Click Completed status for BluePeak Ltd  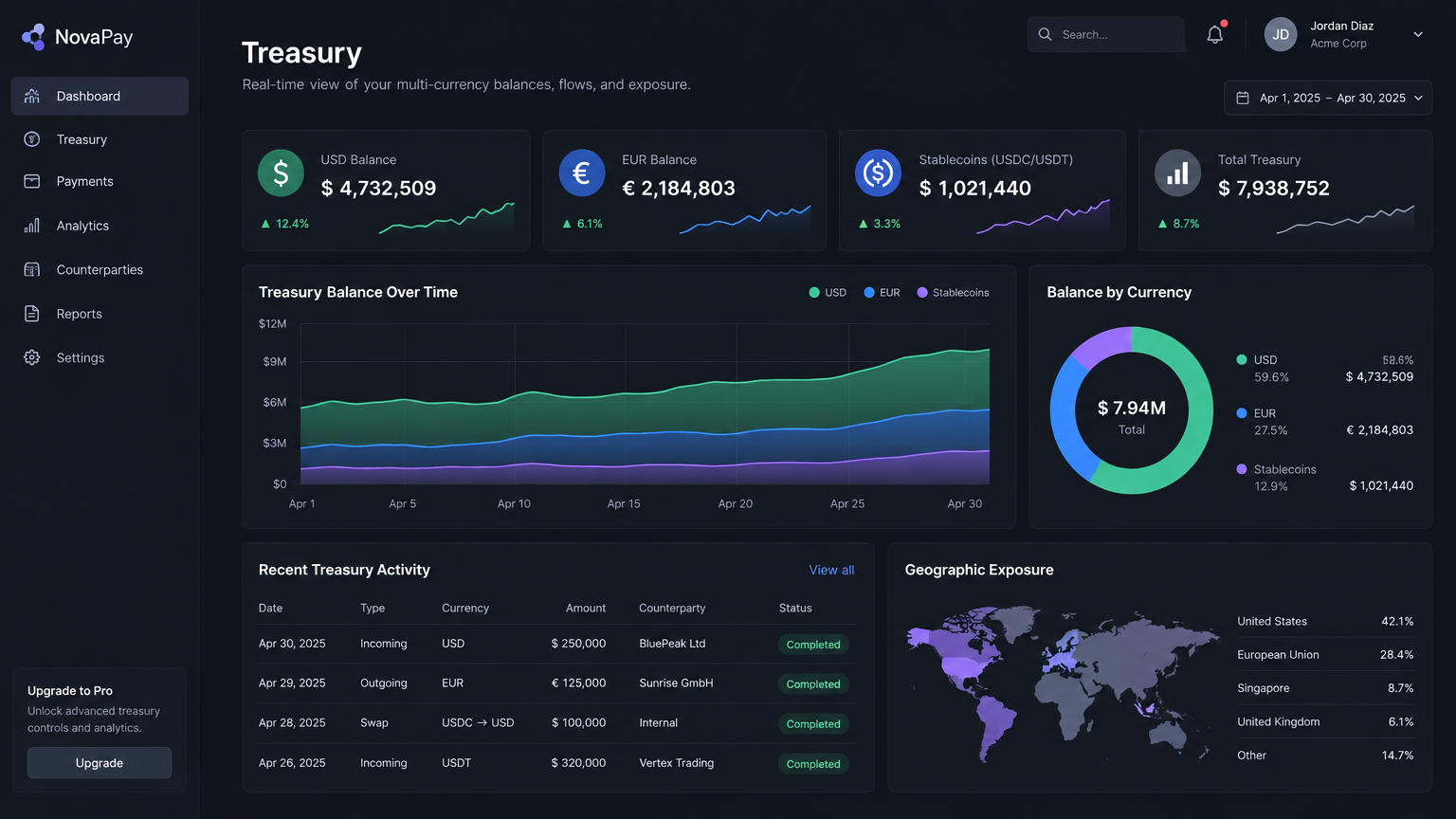813,645
